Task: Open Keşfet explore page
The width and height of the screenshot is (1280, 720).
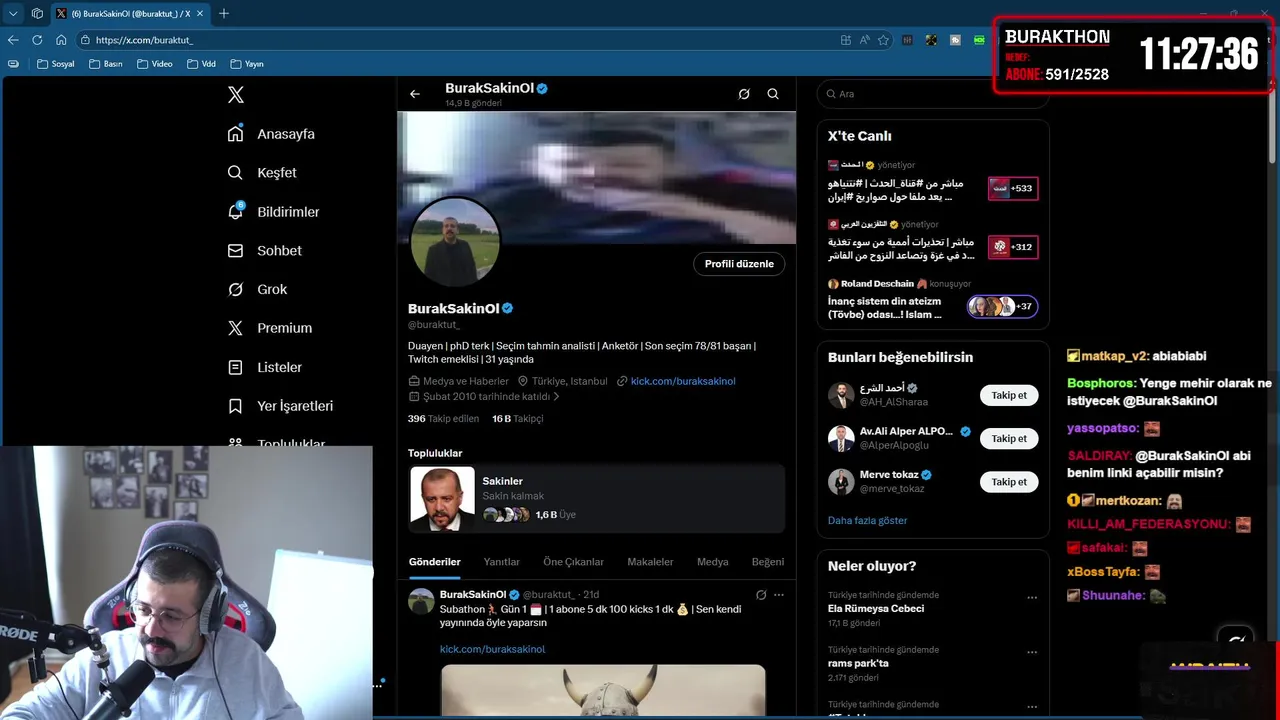Action: (262, 173)
